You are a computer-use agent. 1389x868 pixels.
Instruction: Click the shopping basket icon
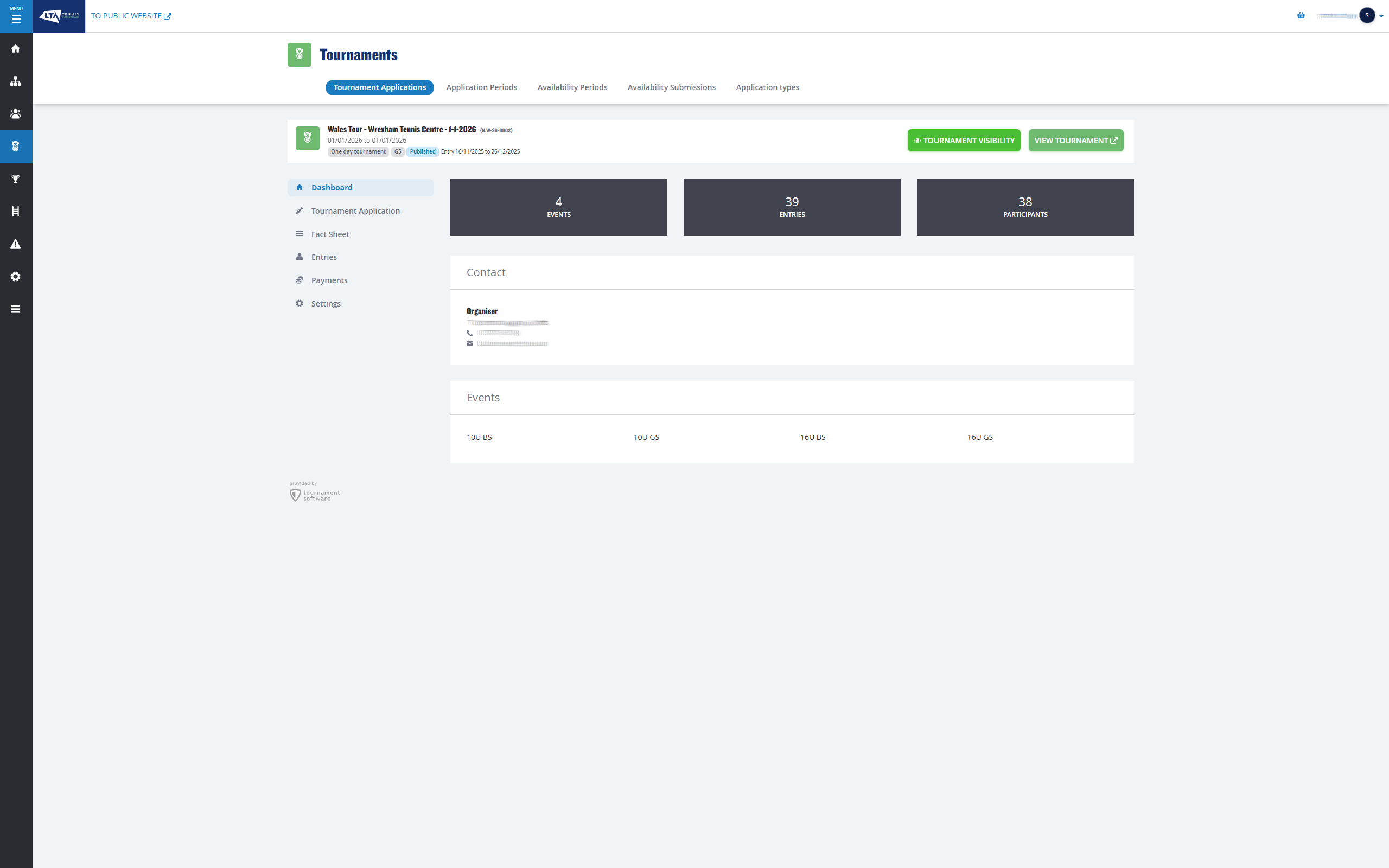pyautogui.click(x=1301, y=16)
